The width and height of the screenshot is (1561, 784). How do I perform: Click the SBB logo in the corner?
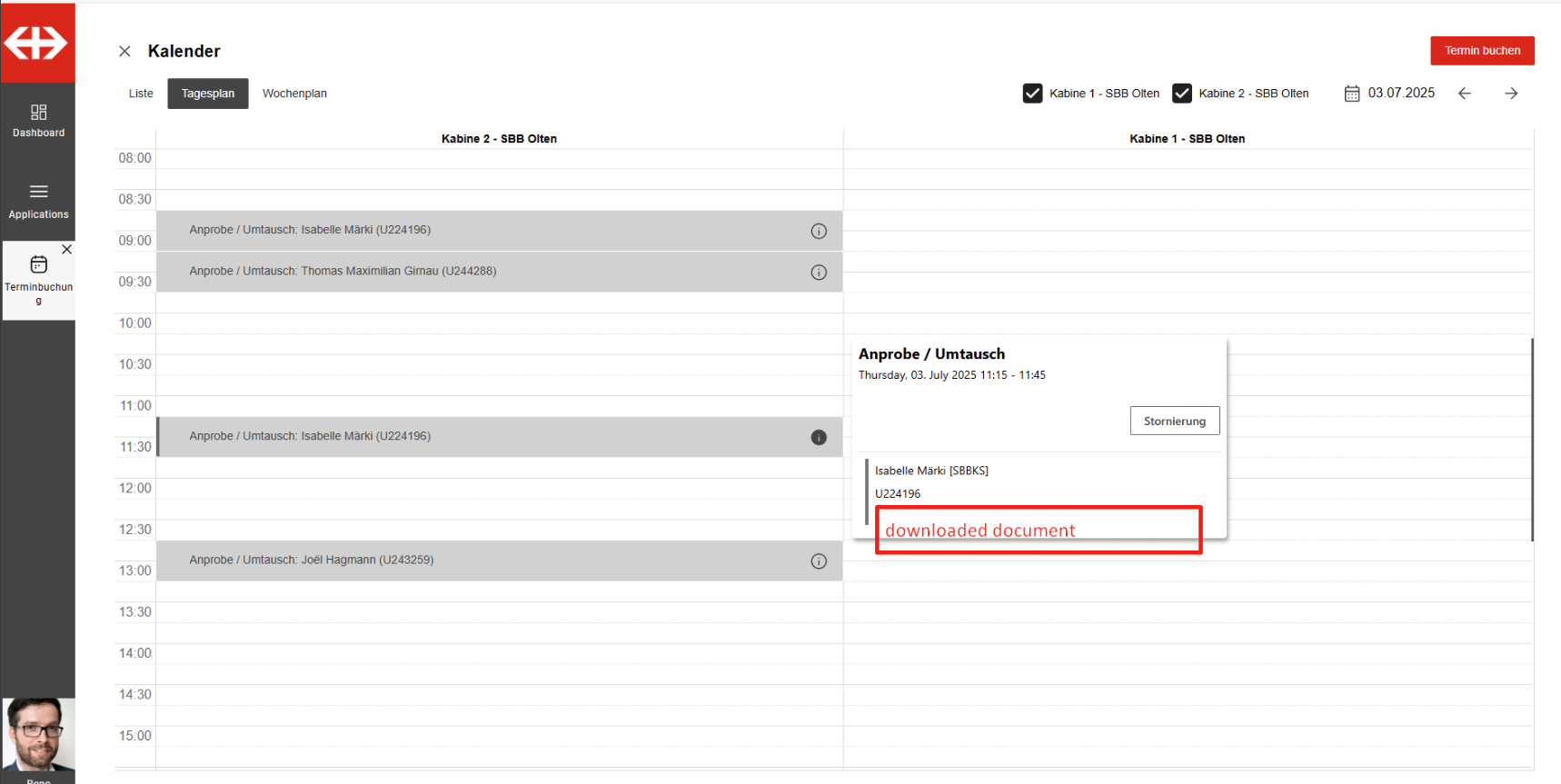coord(36,43)
